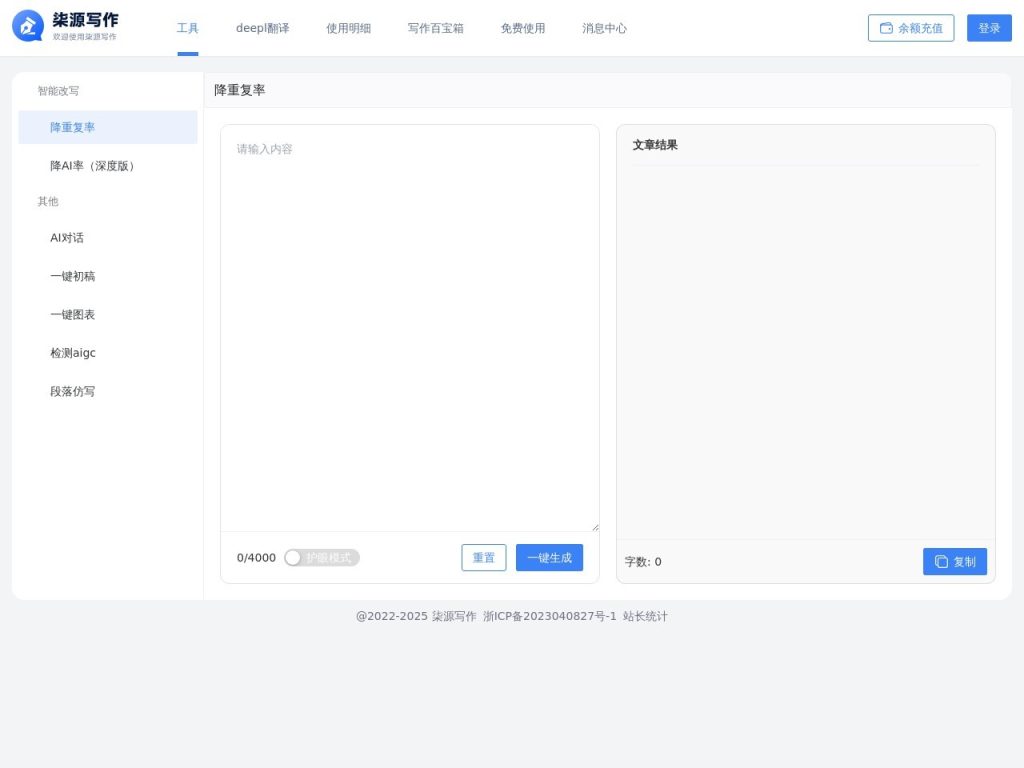Select 降AI率（深度版） in the sidebar
Screen dimensions: 1024x768
click(x=108, y=166)
